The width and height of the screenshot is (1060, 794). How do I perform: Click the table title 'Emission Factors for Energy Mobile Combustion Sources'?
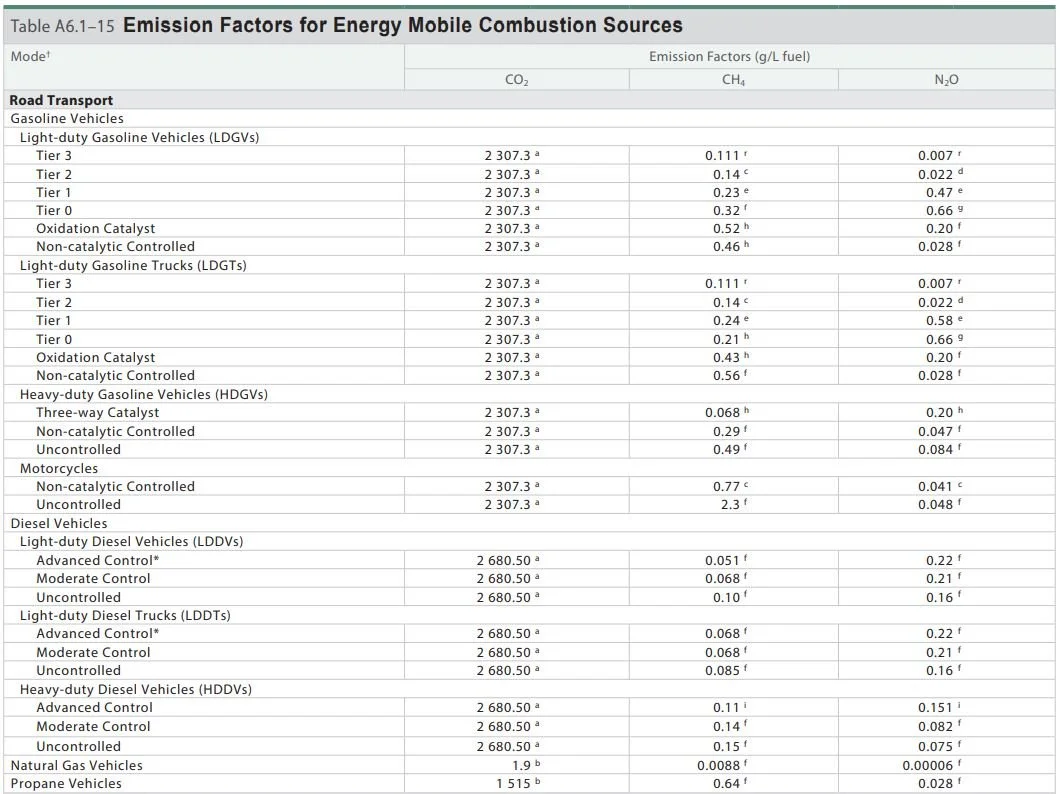tap(402, 25)
